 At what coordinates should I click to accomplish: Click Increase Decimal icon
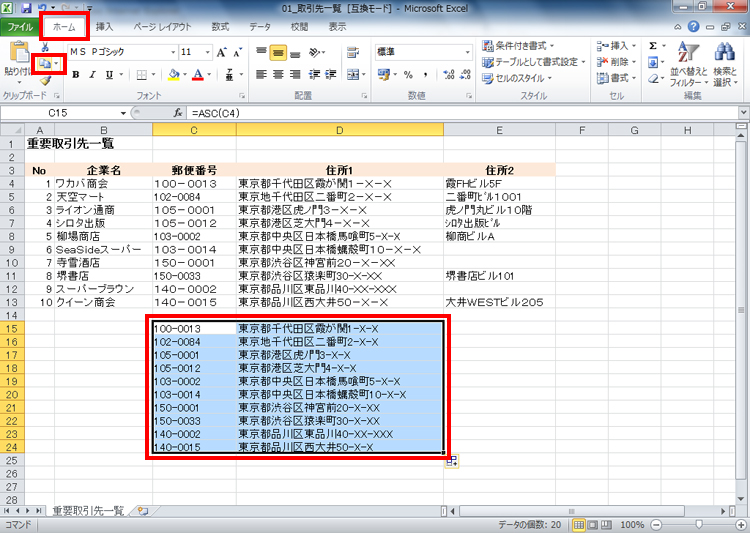tap(449, 75)
